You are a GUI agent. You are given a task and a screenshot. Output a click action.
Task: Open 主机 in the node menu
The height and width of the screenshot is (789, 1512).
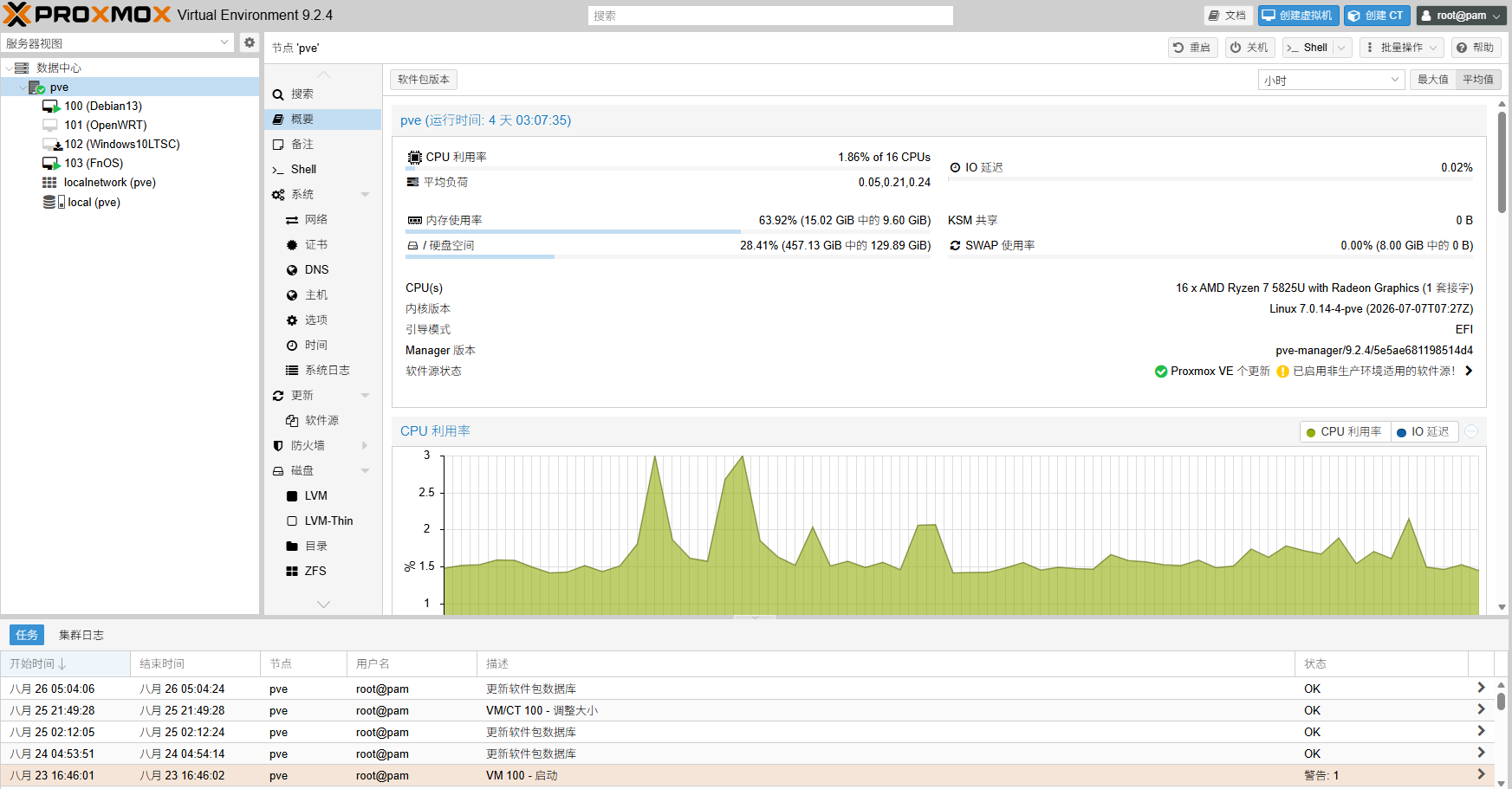322,295
